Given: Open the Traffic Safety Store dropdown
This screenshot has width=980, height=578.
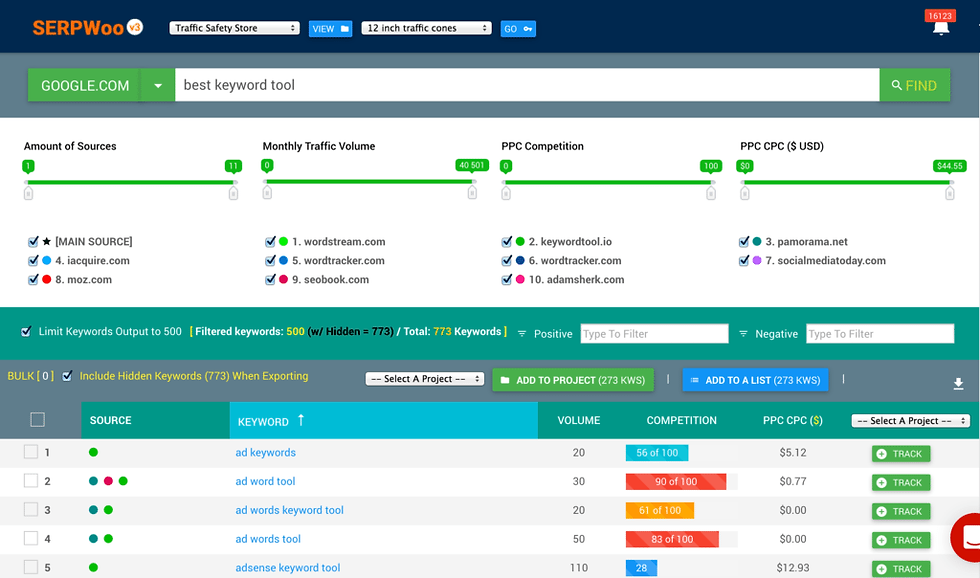Looking at the screenshot, I should coord(234,28).
